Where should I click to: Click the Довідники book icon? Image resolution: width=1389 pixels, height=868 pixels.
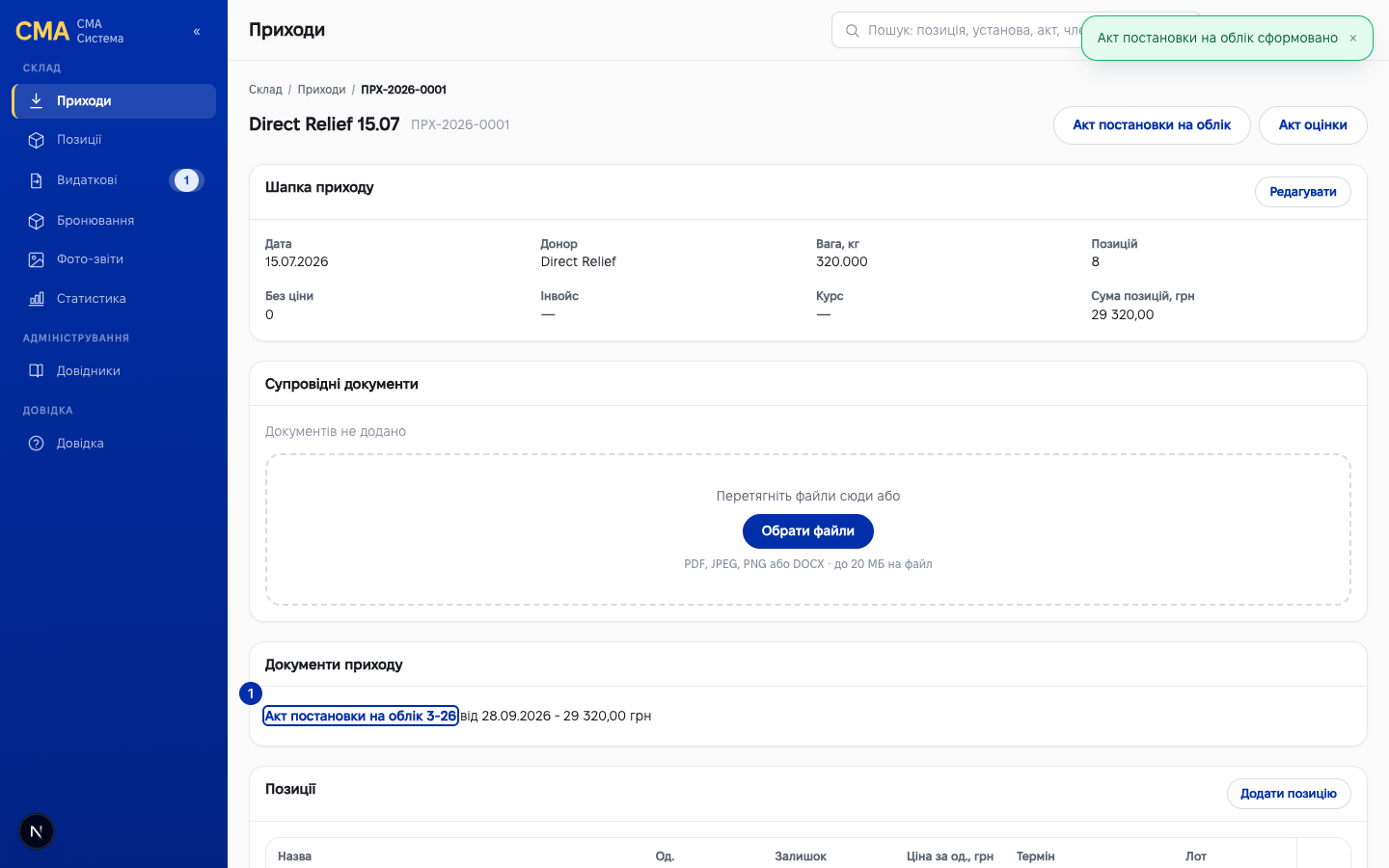[x=36, y=371]
